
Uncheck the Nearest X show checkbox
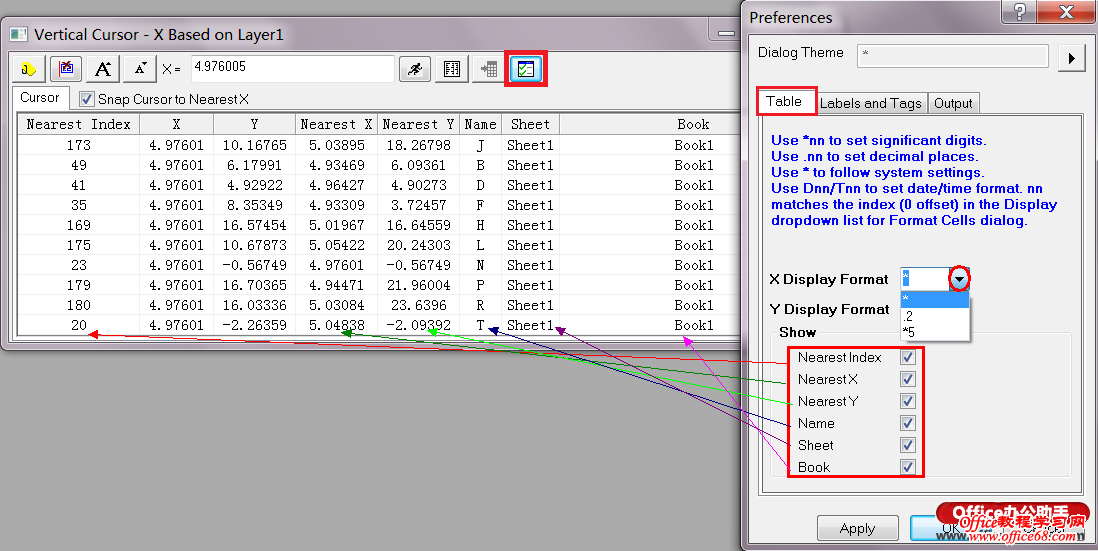(x=908, y=379)
